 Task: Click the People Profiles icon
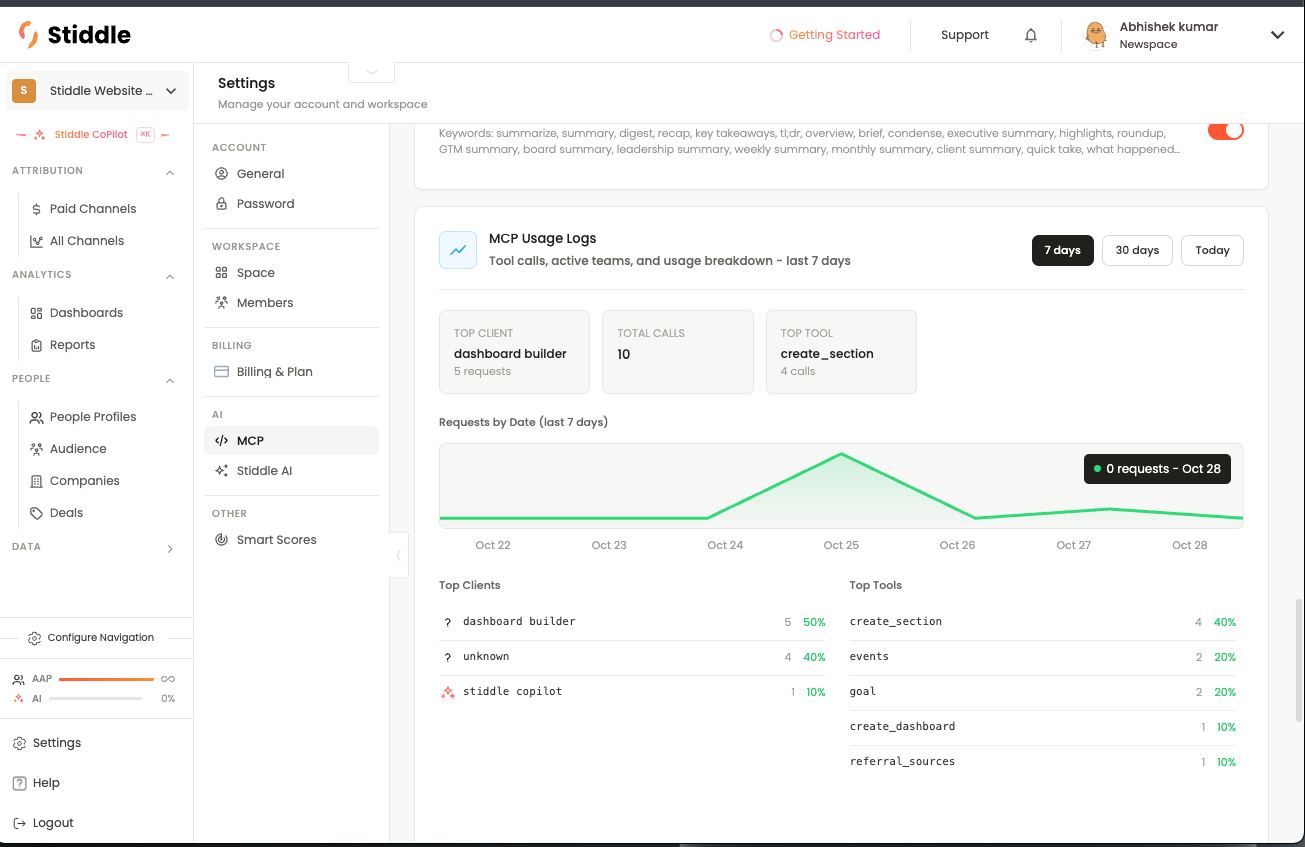[x=37, y=417]
